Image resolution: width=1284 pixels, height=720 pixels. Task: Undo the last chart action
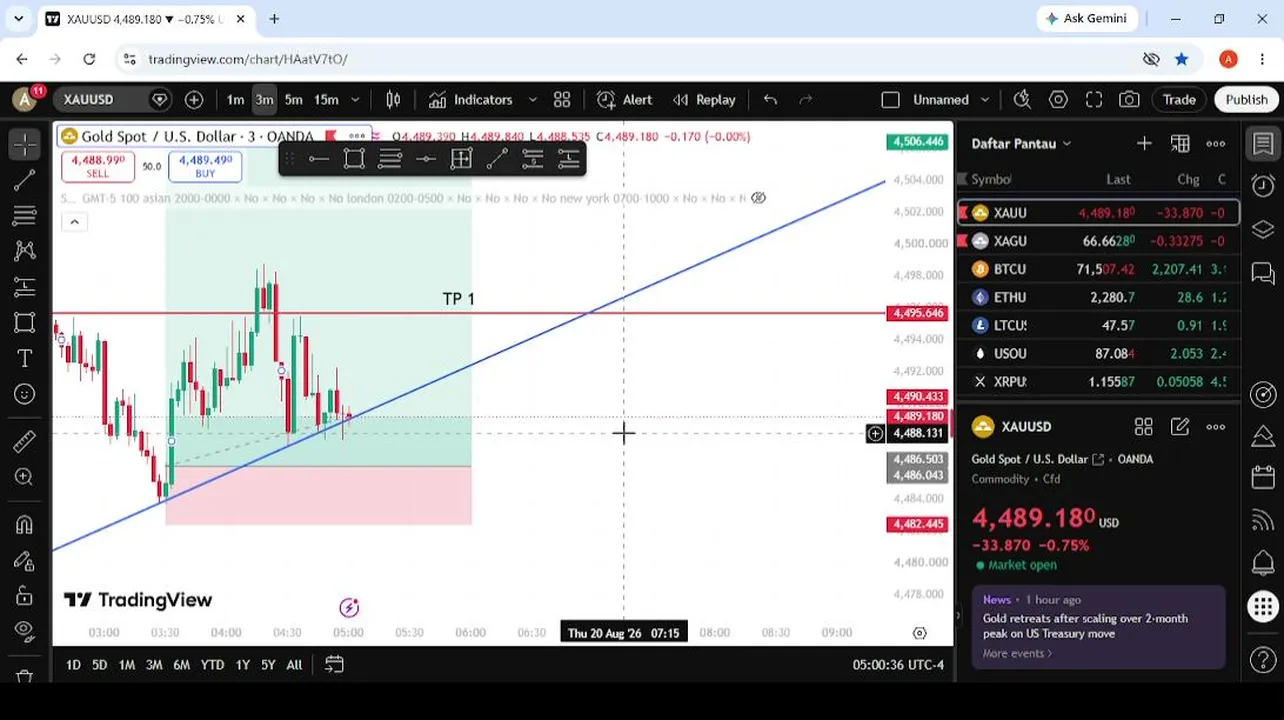[770, 99]
